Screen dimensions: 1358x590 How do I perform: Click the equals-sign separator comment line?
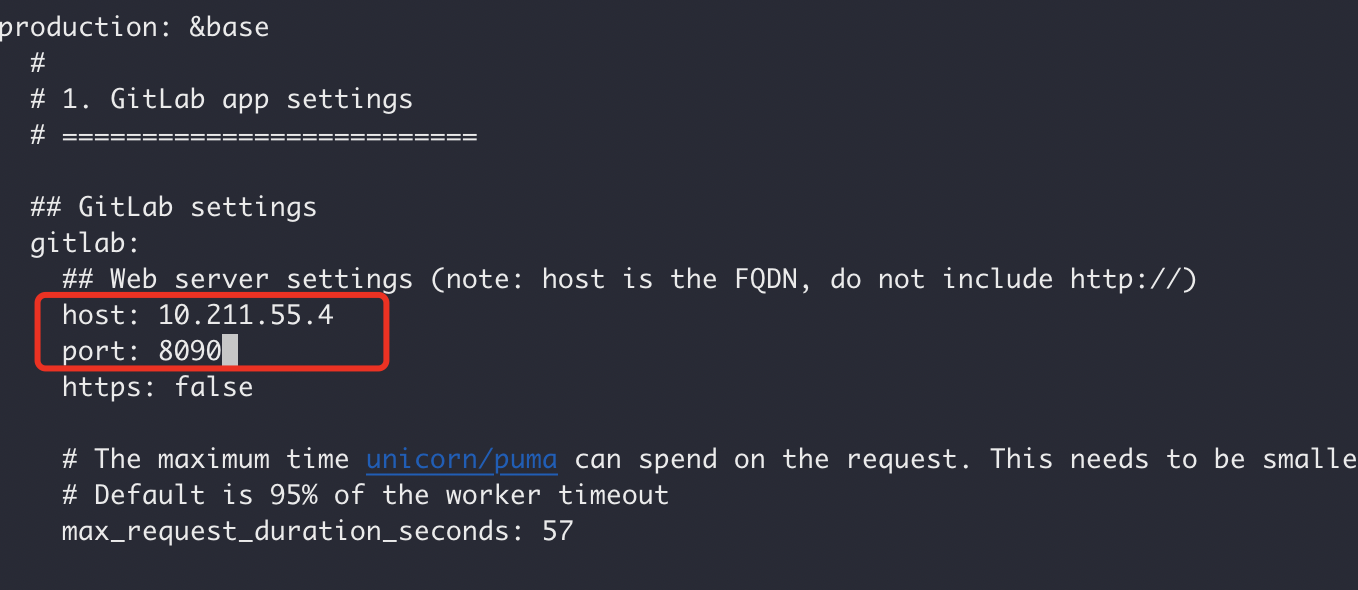pyautogui.click(x=254, y=135)
